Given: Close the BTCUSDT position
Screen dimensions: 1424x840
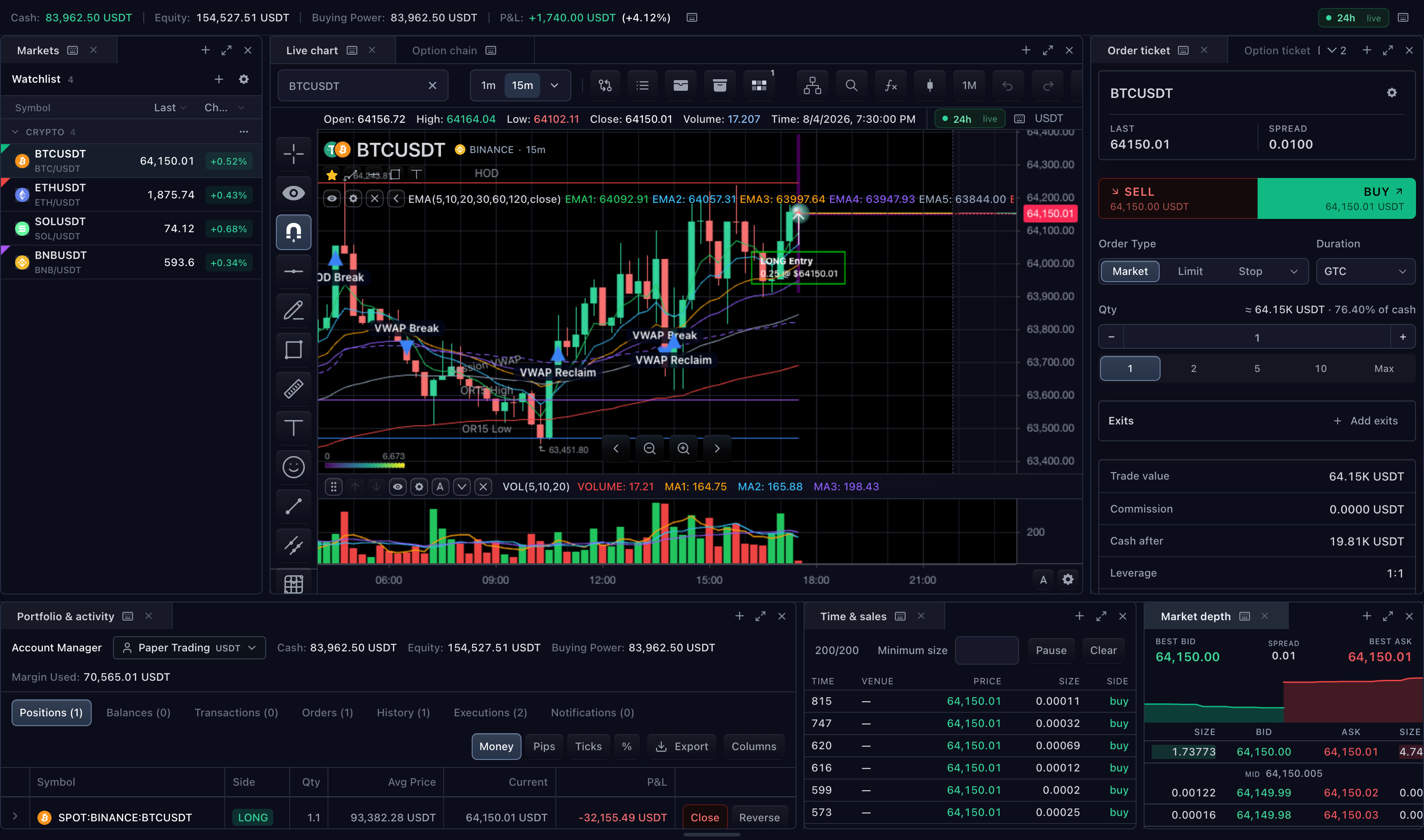Looking at the screenshot, I should [704, 817].
